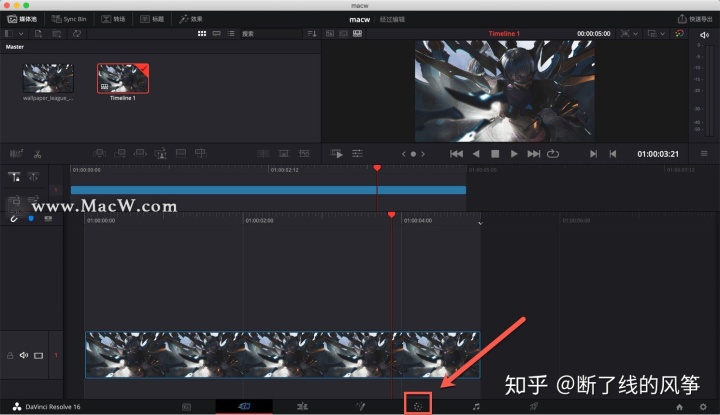Click the smart insert icon
Viewport: 720px width, 415px height.
pyautogui.click(x=99, y=153)
